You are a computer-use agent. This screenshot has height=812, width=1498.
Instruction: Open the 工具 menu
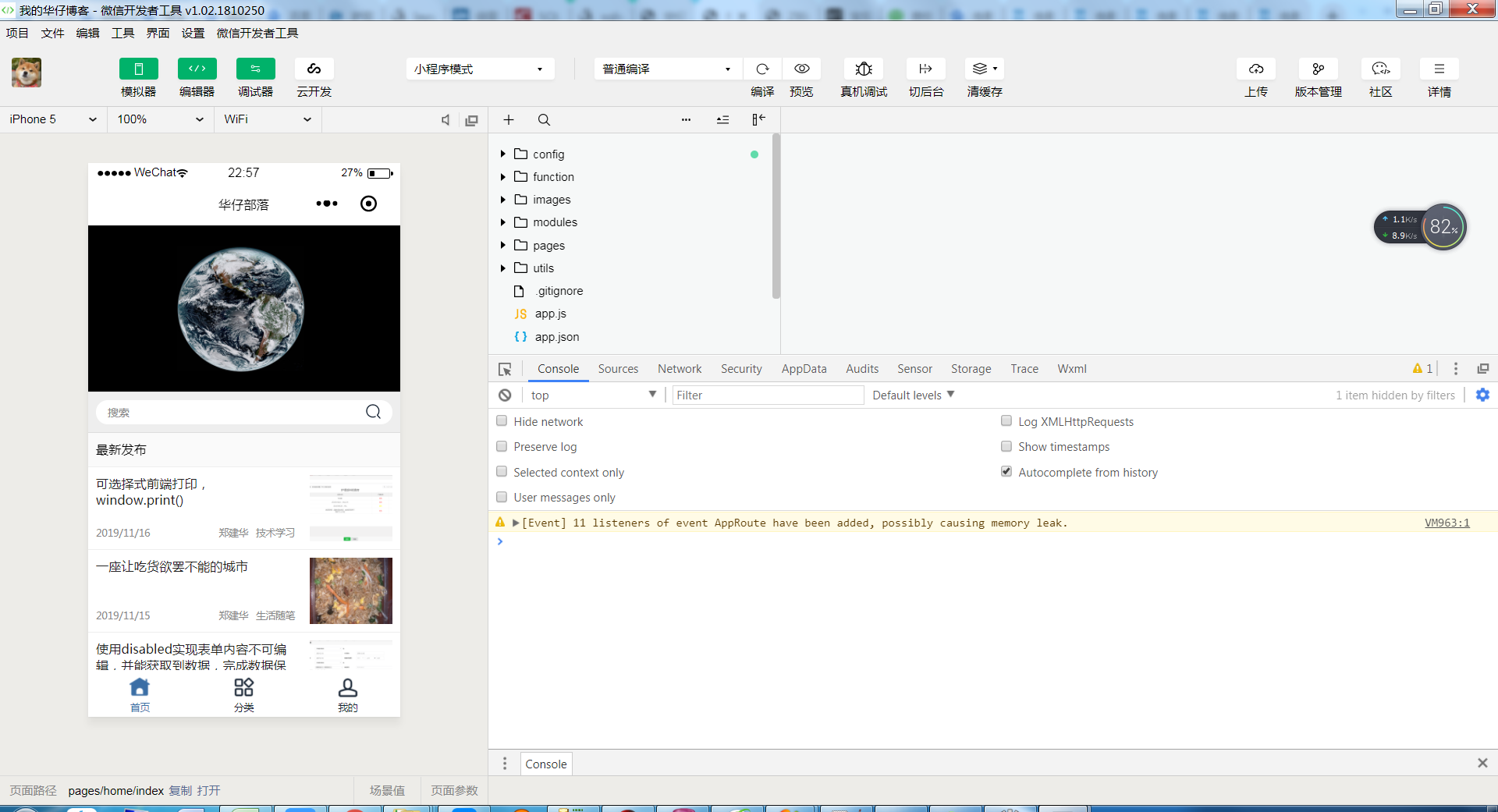point(122,33)
